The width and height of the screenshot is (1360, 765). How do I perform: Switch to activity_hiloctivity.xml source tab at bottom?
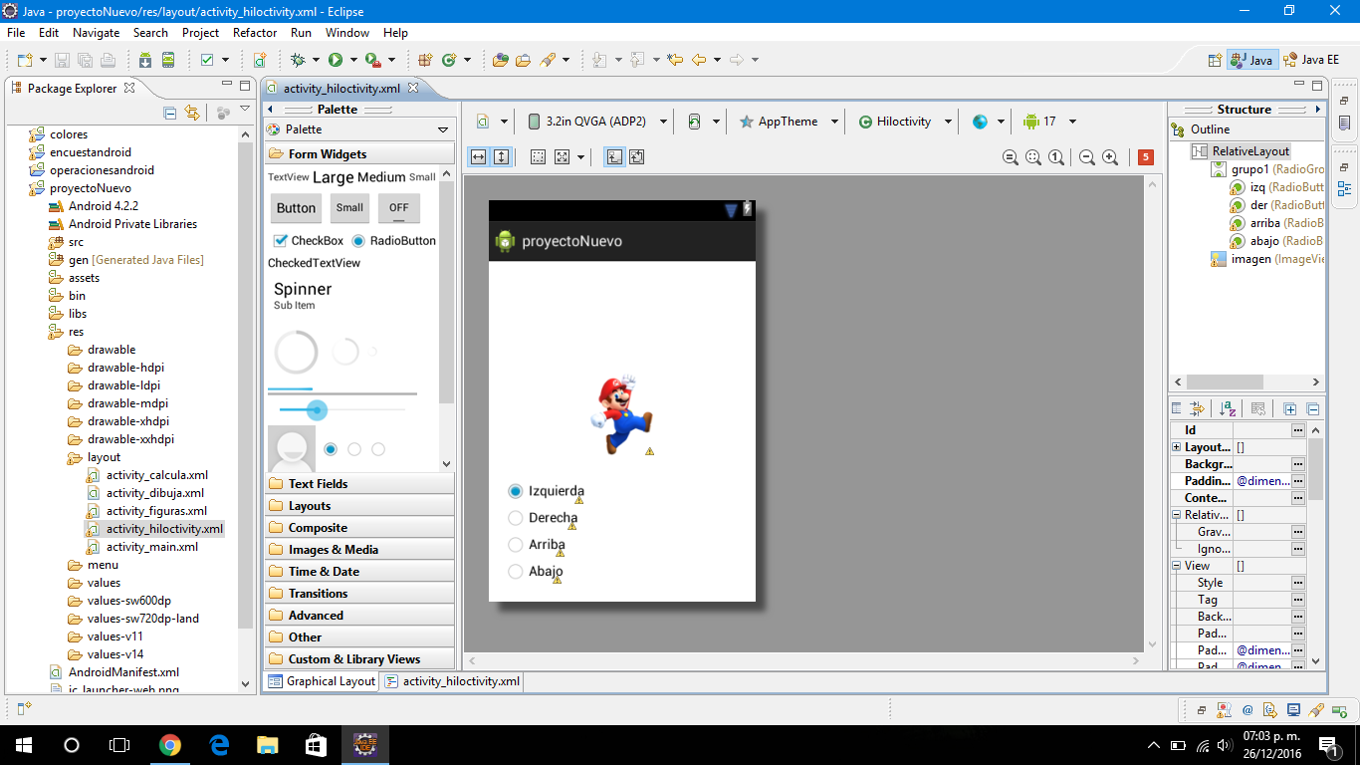click(451, 681)
